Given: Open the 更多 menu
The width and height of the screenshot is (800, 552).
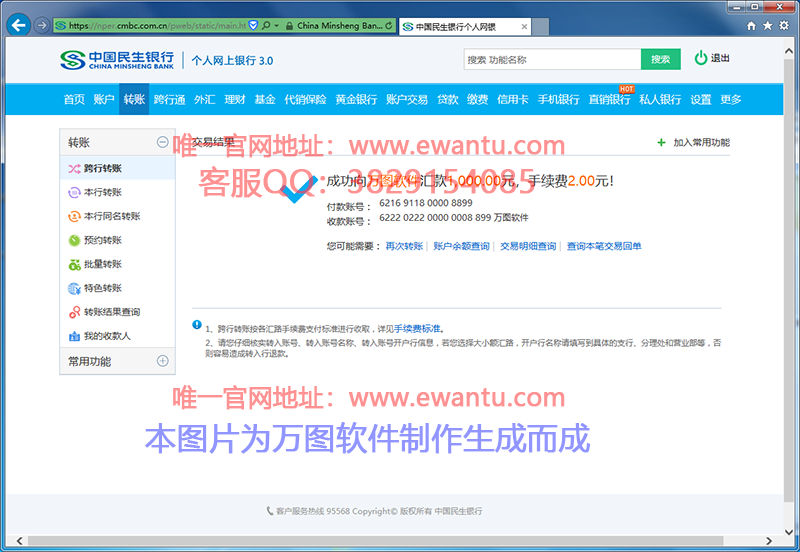Looking at the screenshot, I should click(731, 99).
